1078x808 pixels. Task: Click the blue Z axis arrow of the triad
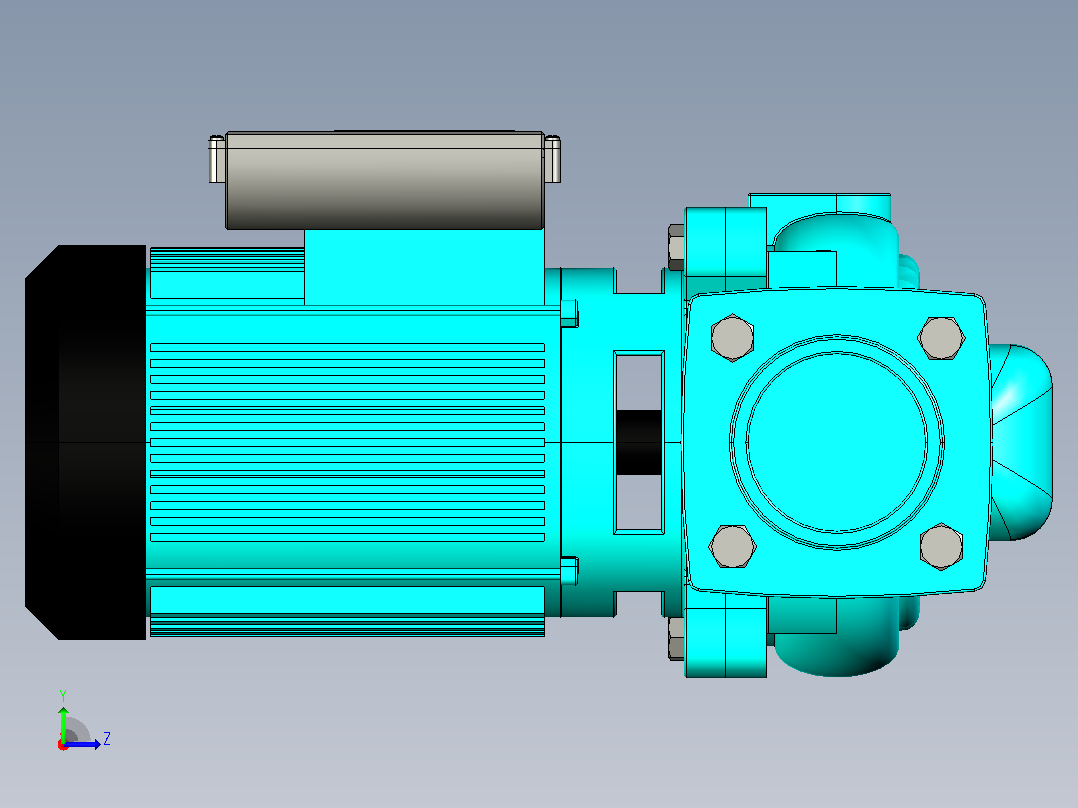(x=82, y=744)
